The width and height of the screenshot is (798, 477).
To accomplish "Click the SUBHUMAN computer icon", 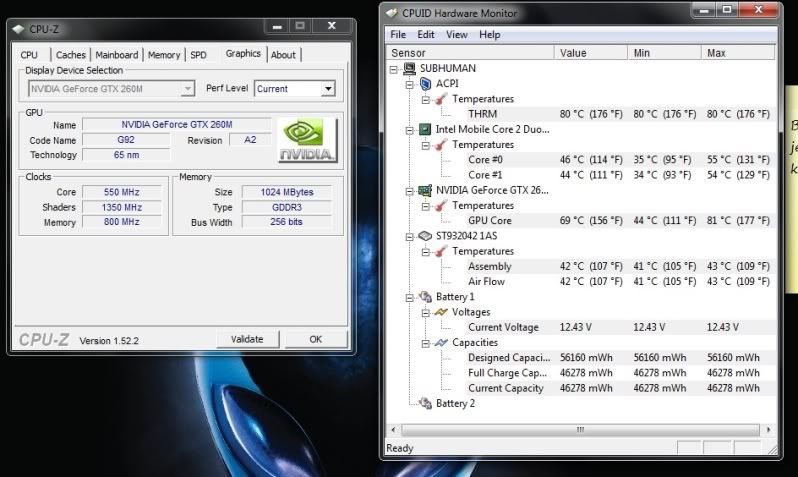I will coord(409,68).
